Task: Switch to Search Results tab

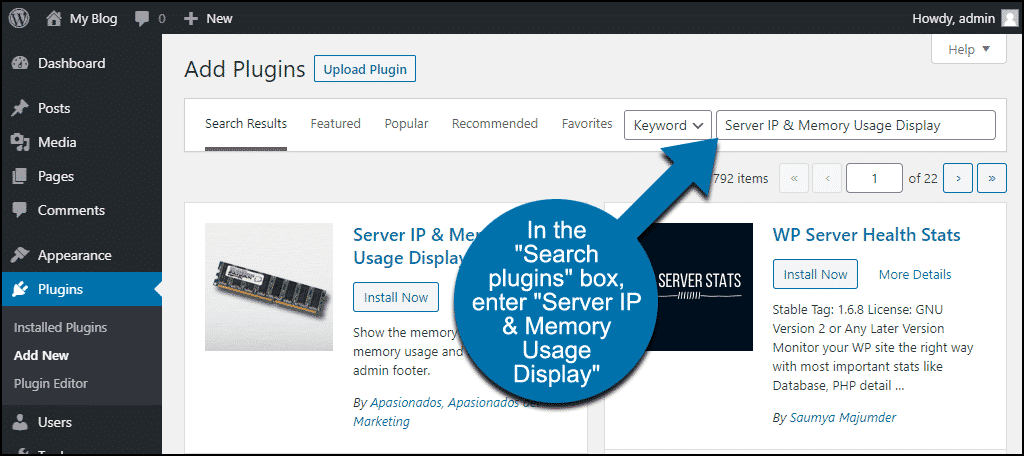Action: [246, 123]
